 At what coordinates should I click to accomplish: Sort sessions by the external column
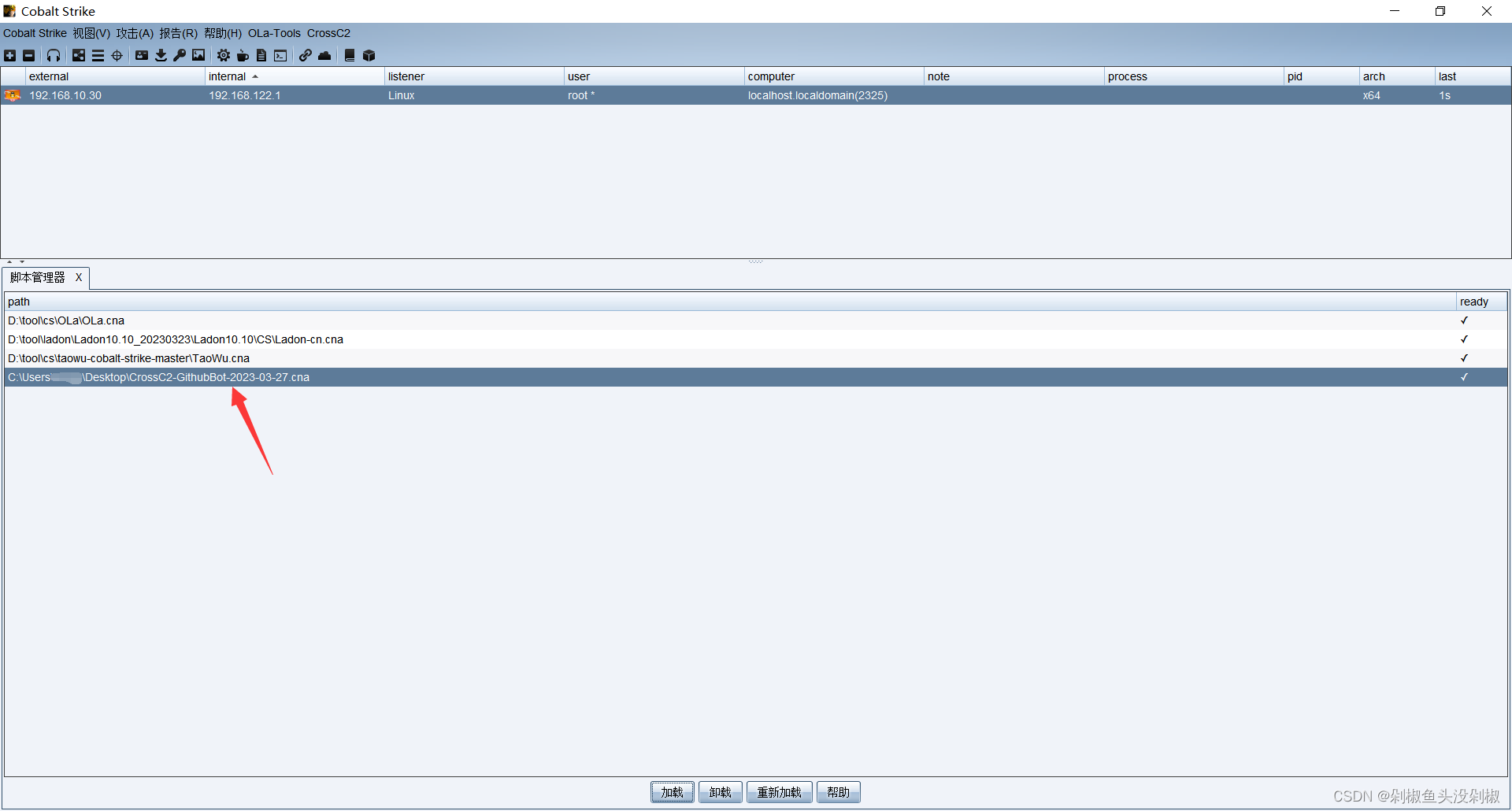coord(115,76)
